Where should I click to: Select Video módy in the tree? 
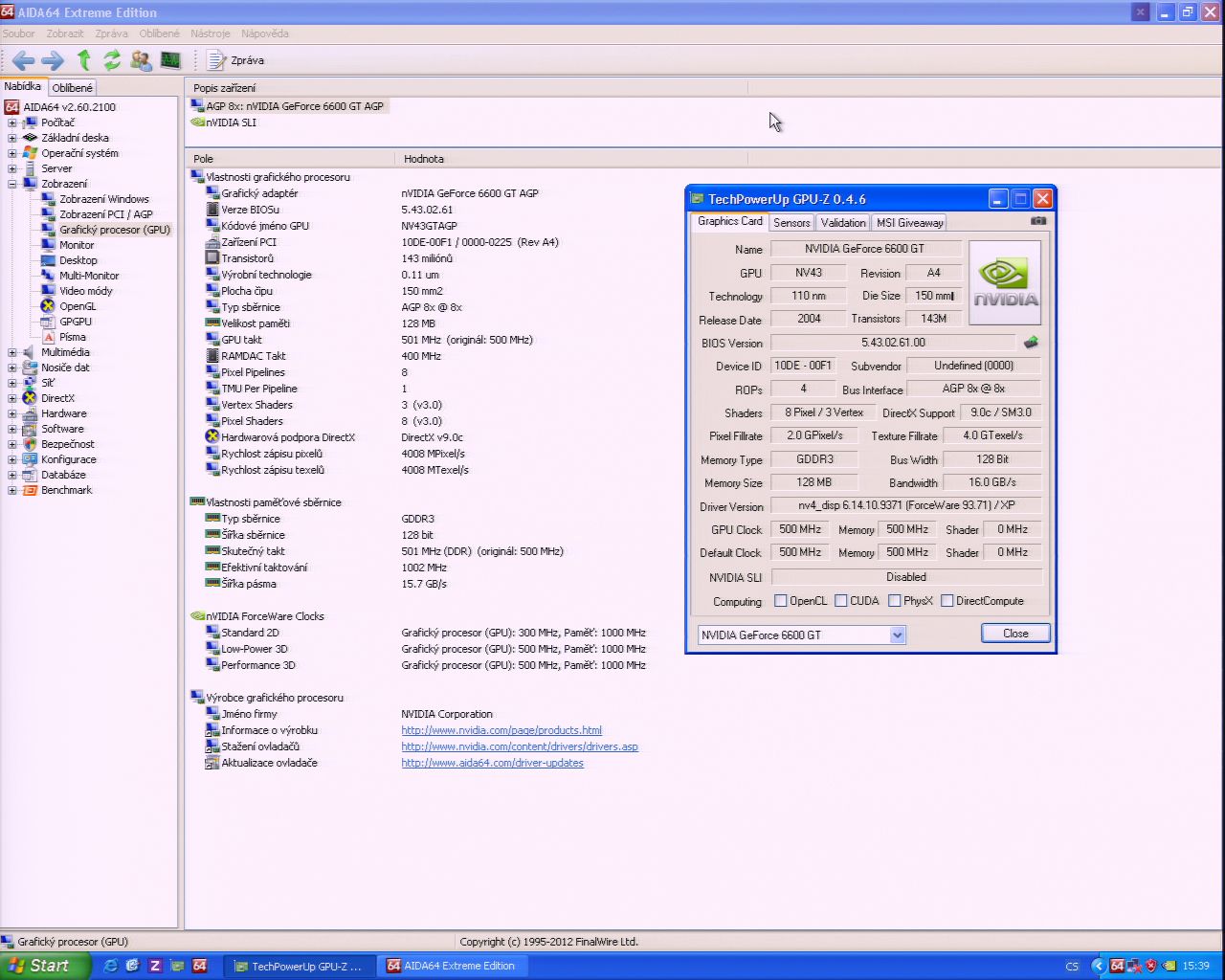pyautogui.click(x=86, y=291)
